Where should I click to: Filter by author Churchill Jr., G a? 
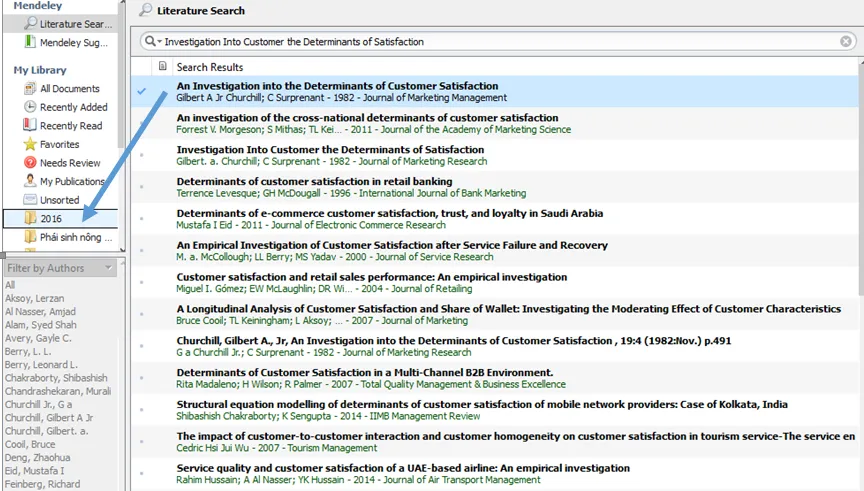[38, 404]
